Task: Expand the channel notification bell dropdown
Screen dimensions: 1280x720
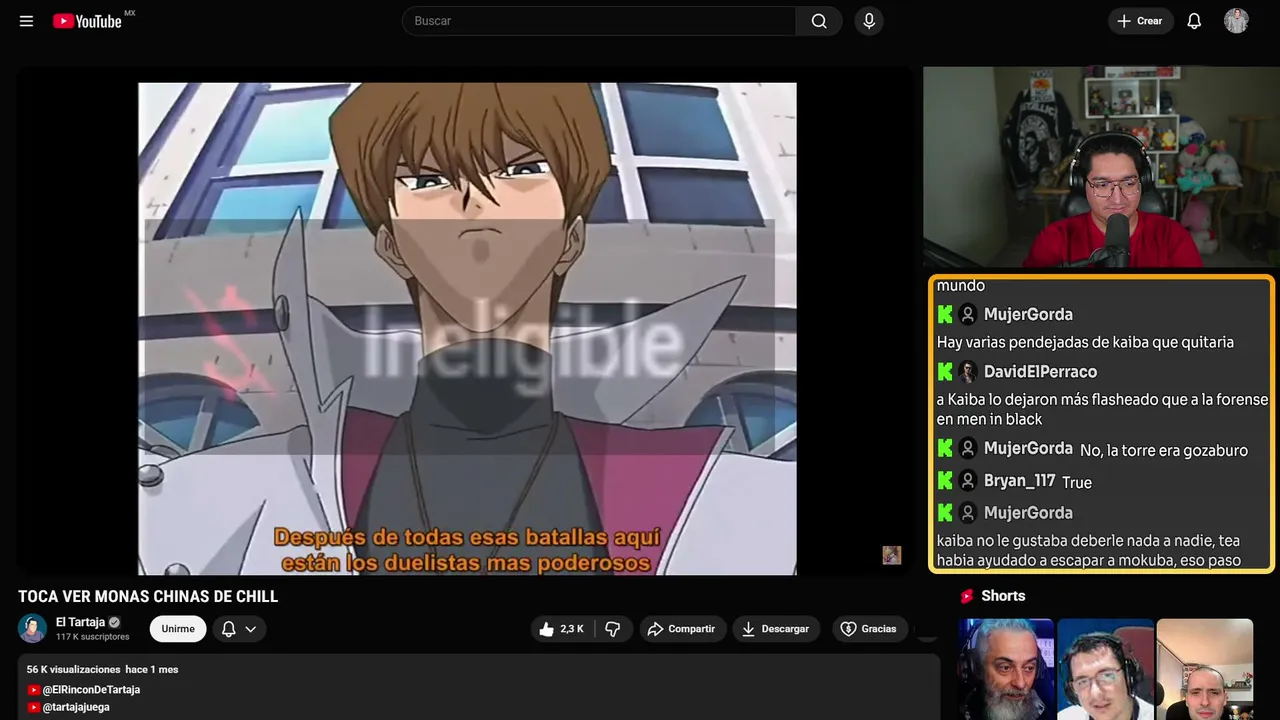Action: tap(239, 629)
